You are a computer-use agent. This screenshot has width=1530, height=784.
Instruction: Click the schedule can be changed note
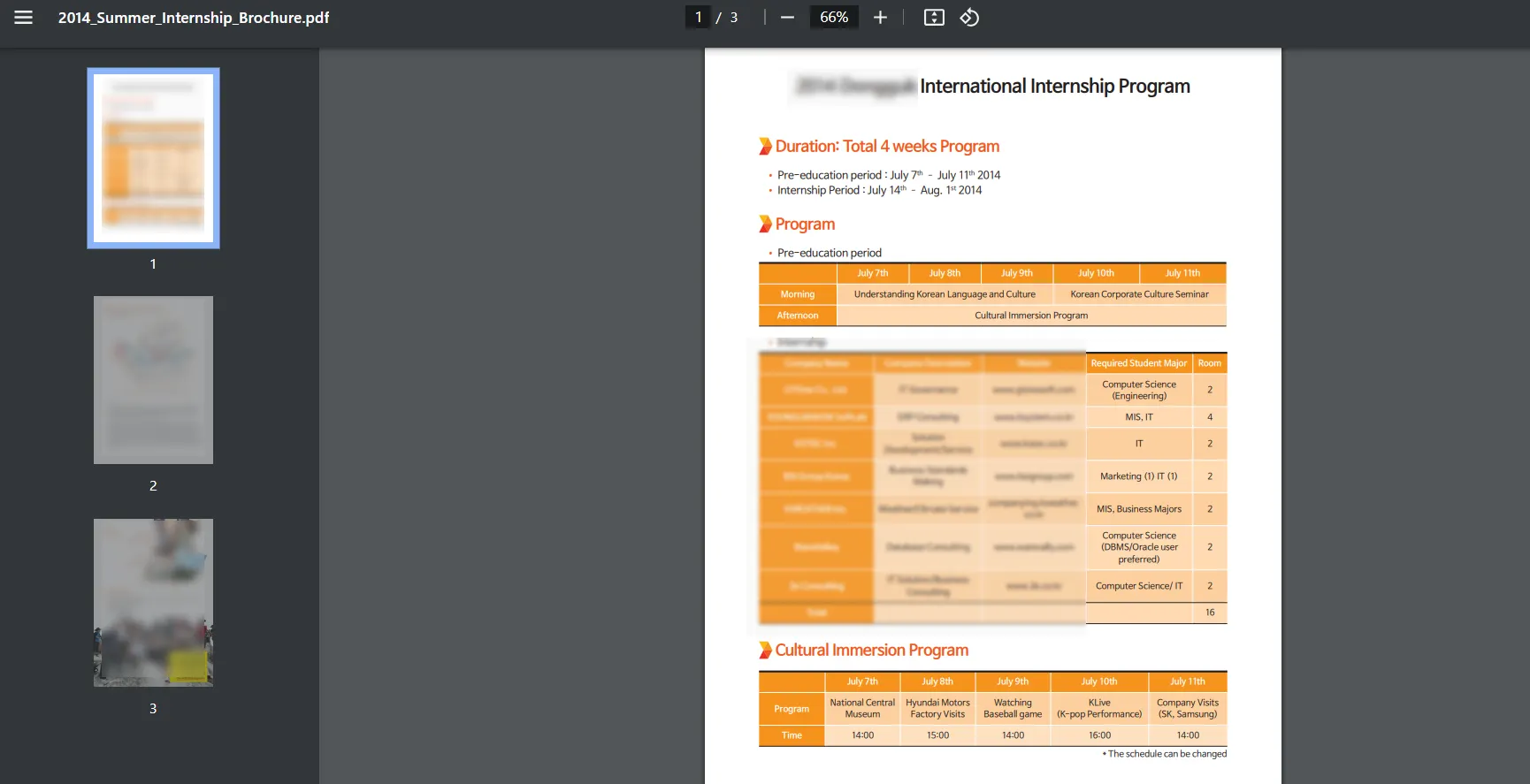(1165, 754)
